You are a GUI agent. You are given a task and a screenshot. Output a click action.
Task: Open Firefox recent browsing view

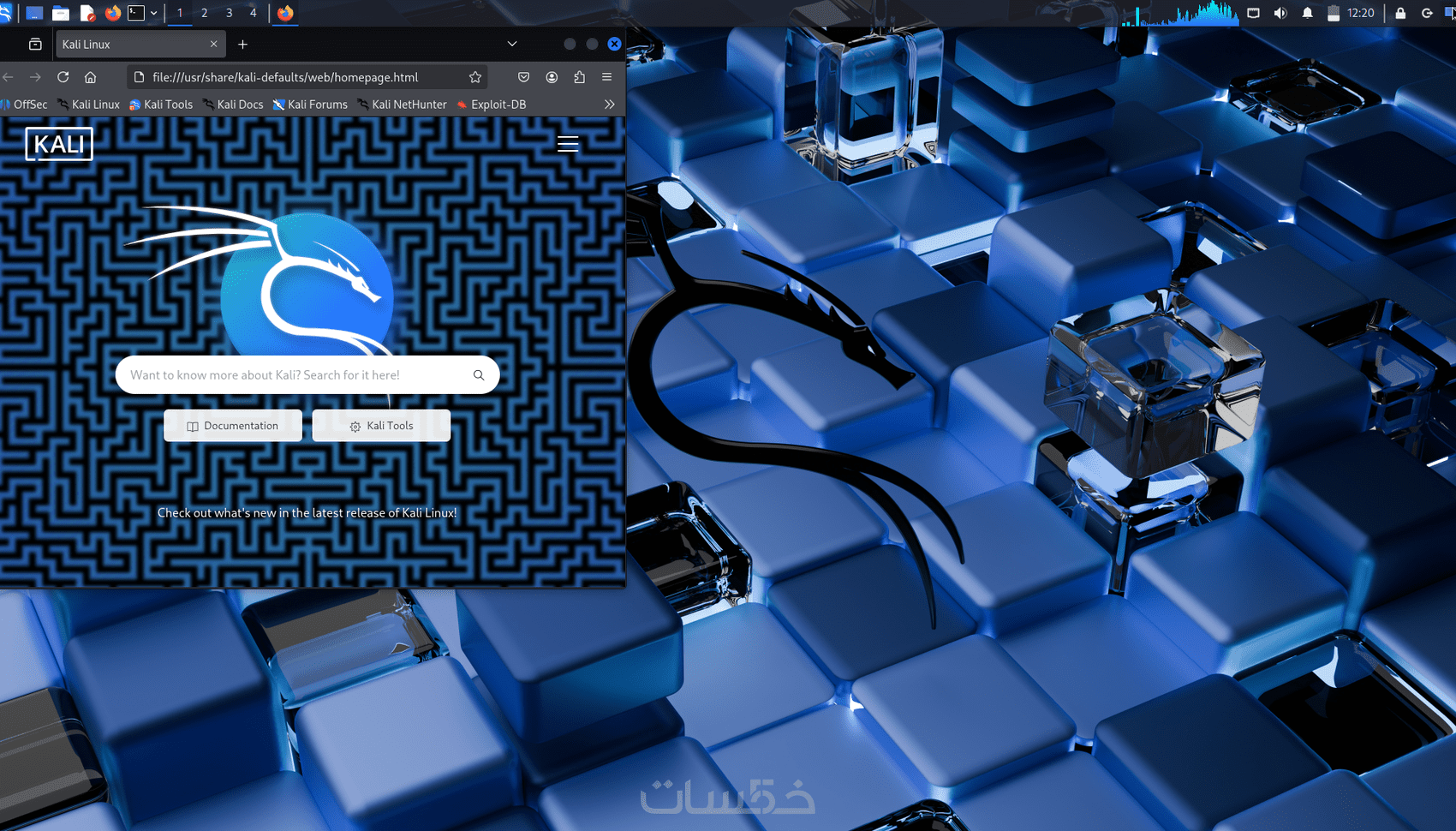[x=35, y=45]
